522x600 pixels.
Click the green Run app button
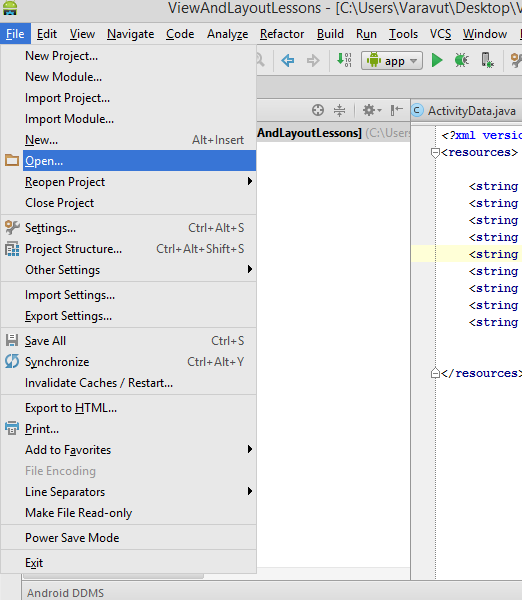[x=437, y=60]
